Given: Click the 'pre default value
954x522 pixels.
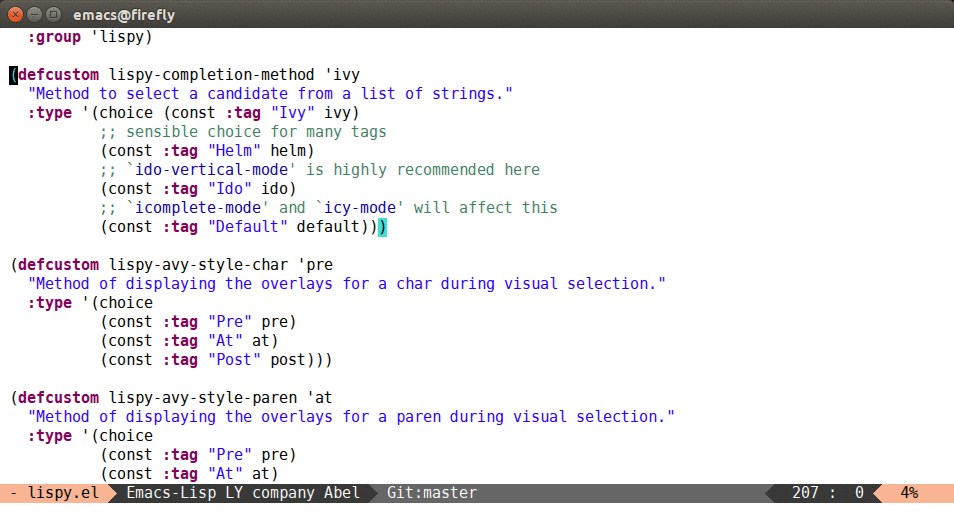Looking at the screenshot, I should coord(315,265).
